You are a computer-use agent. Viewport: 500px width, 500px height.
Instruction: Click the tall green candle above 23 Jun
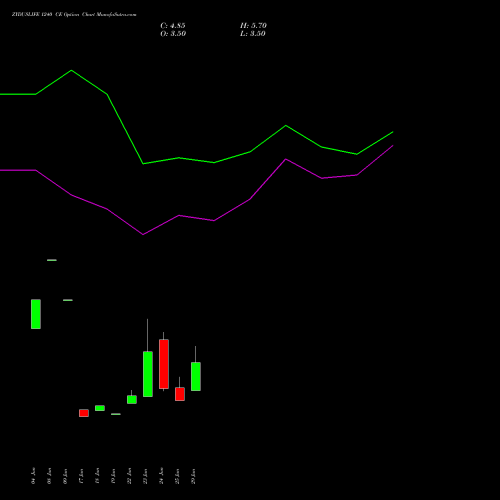coord(148,374)
